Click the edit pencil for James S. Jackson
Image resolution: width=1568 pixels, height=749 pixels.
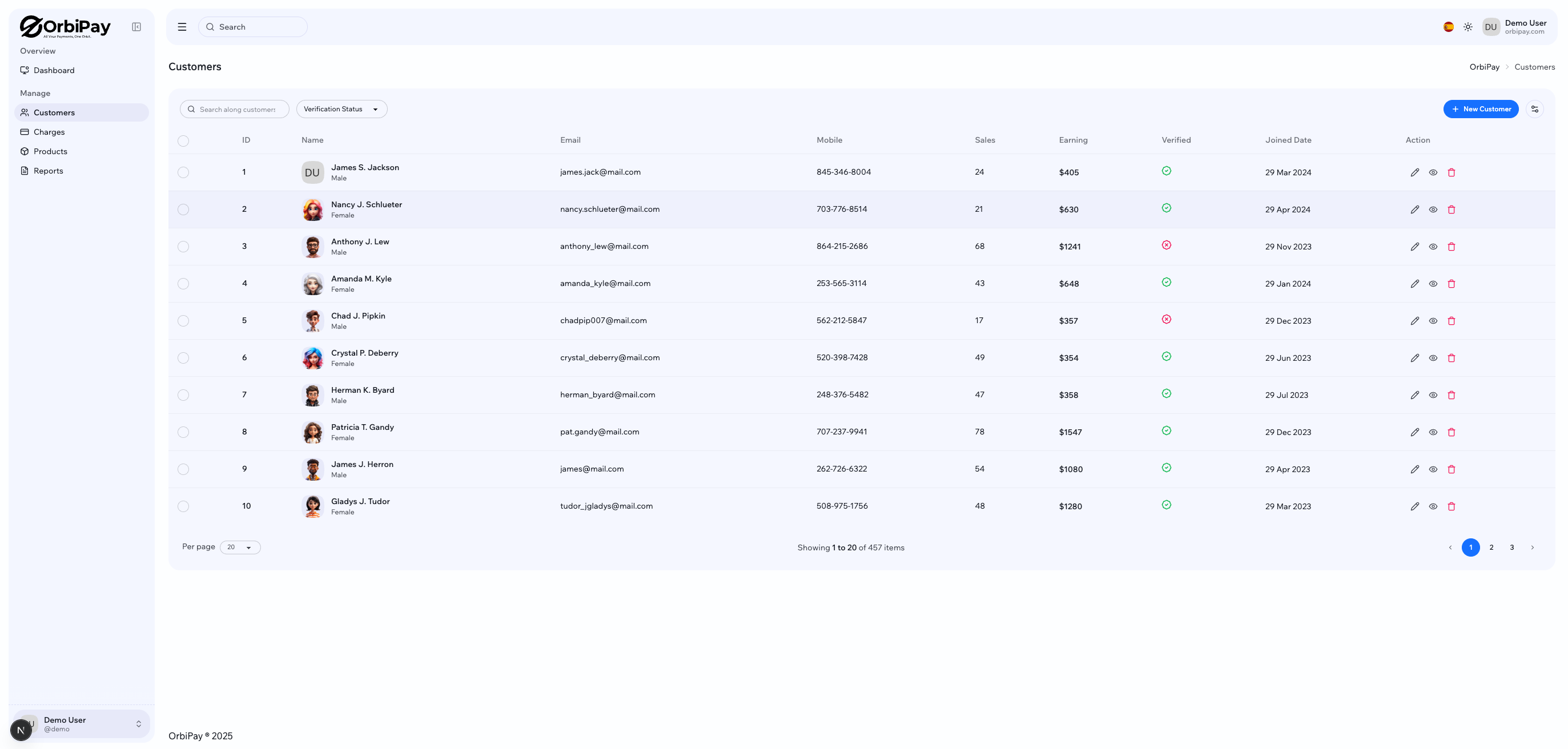pyautogui.click(x=1414, y=172)
